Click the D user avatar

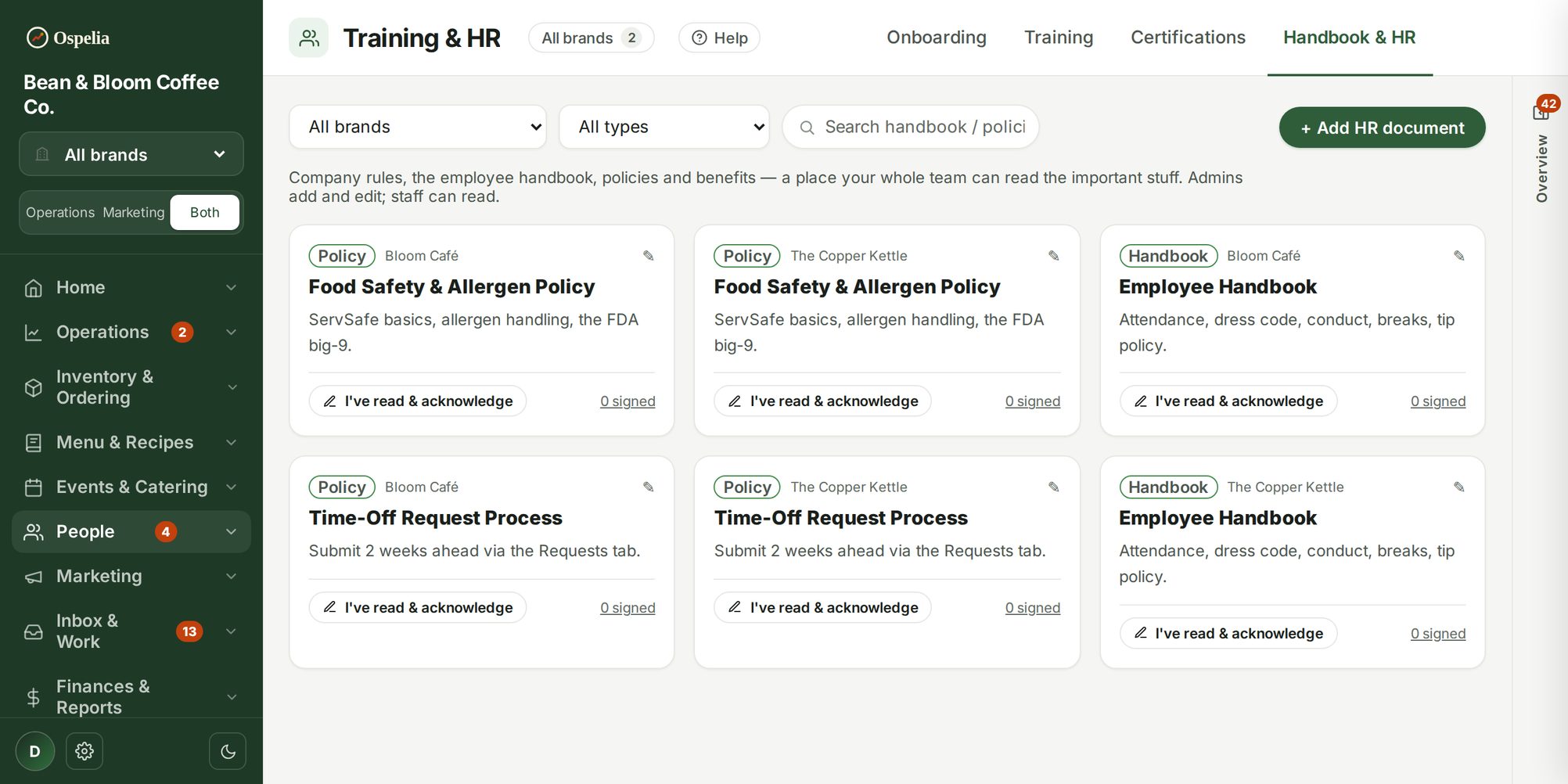click(x=34, y=751)
